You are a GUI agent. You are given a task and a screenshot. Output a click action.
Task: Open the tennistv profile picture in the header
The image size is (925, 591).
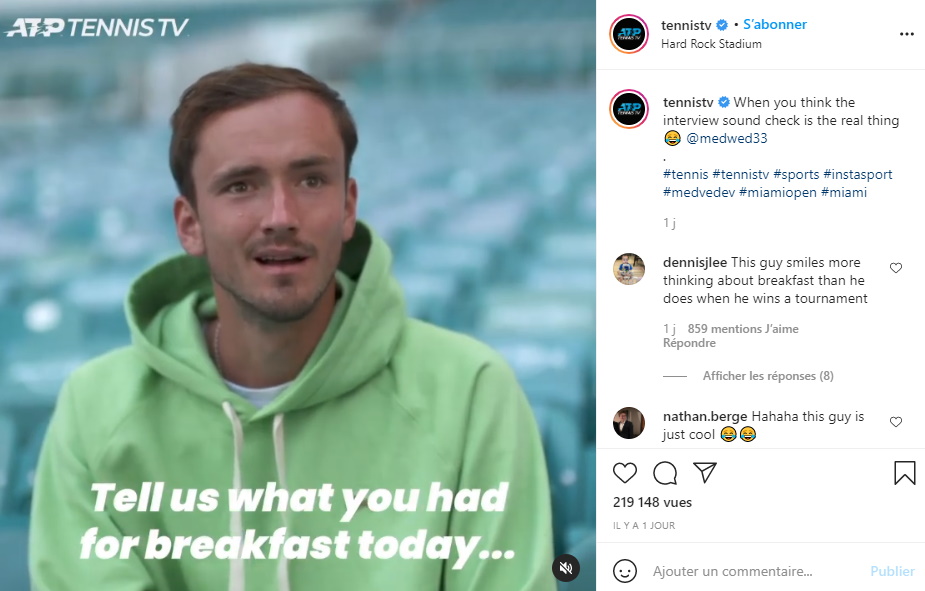629,34
